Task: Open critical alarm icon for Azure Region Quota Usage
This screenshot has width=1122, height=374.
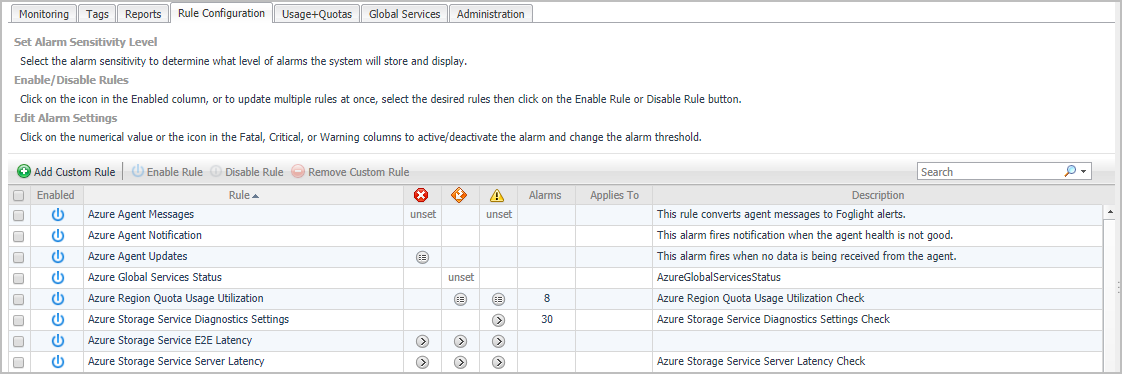Action: (x=461, y=299)
